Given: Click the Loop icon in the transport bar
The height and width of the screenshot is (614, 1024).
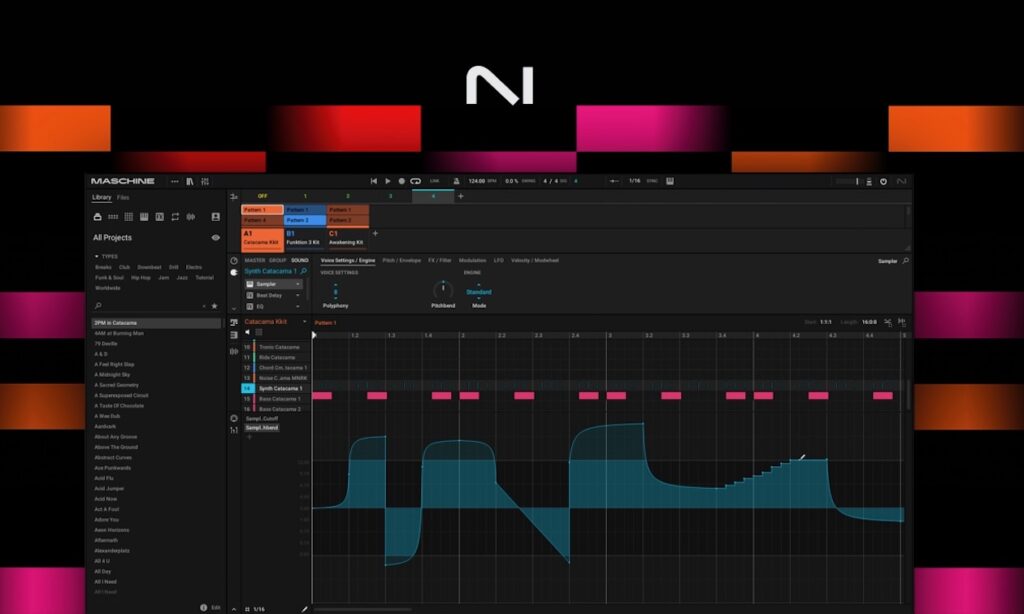Looking at the screenshot, I should click(x=417, y=181).
